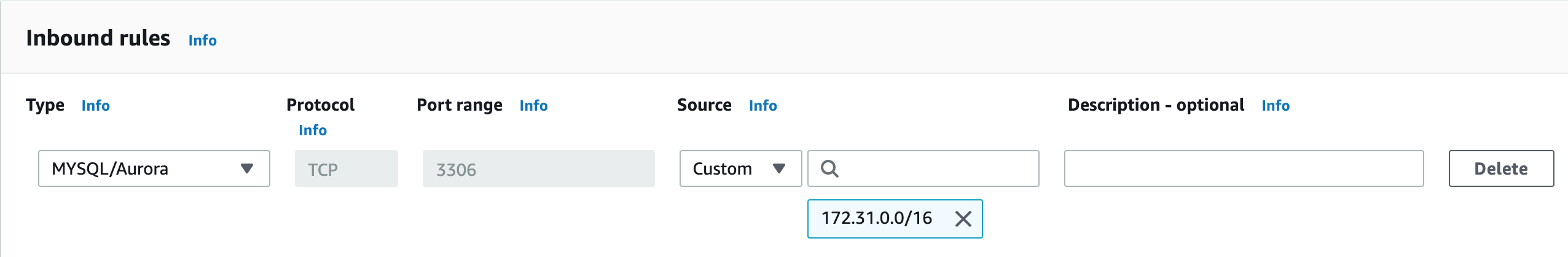Viewport: 1568px width, 257px height.
Task: Open the Description Info link
Action: (1275, 106)
